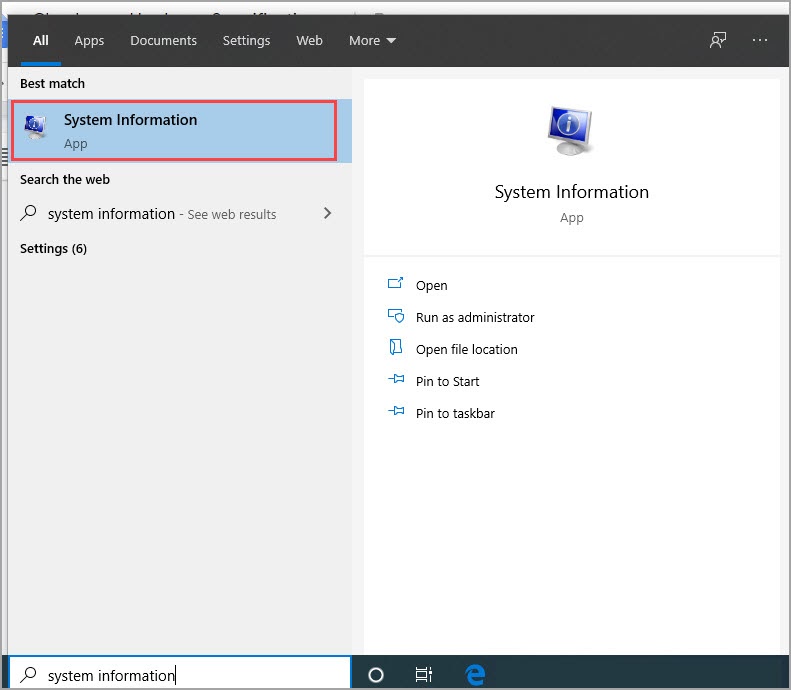Click System Information title in preview pane
The image size is (791, 690).
click(x=572, y=192)
